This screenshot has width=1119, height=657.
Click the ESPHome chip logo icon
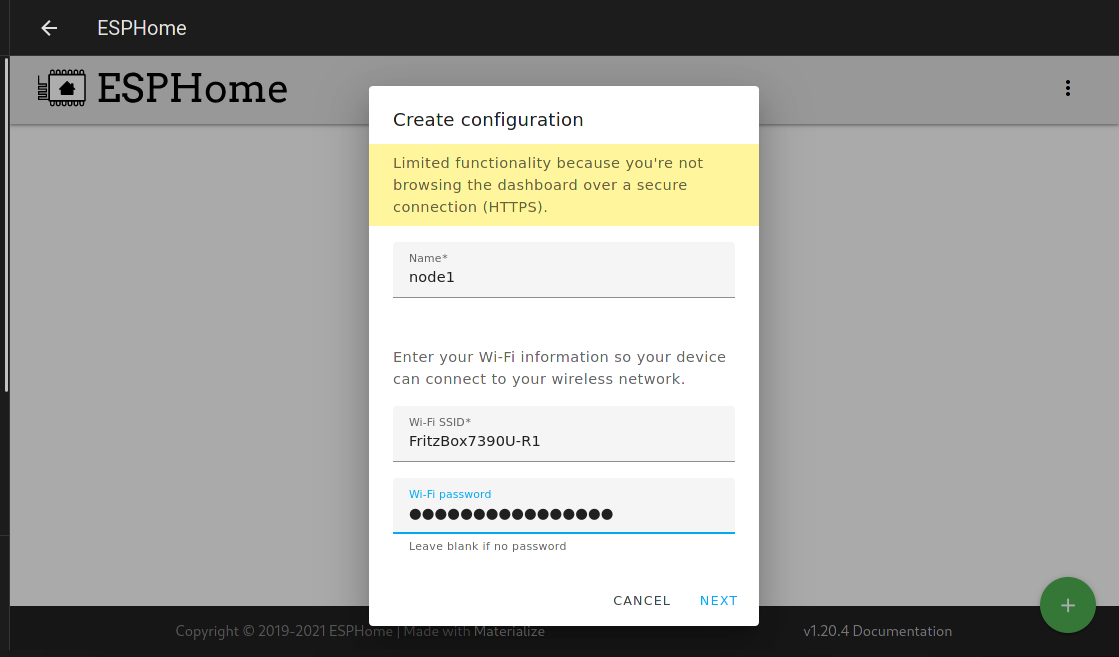(62, 89)
